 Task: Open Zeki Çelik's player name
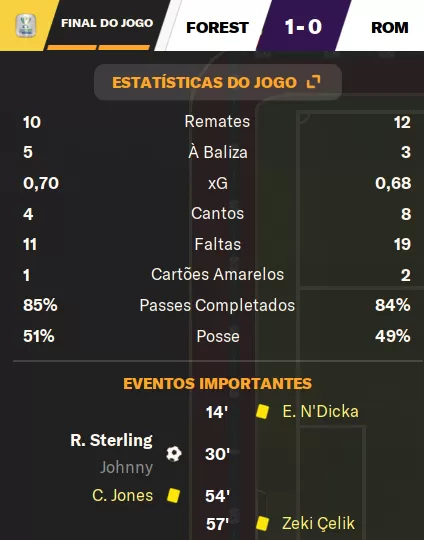click(318, 523)
